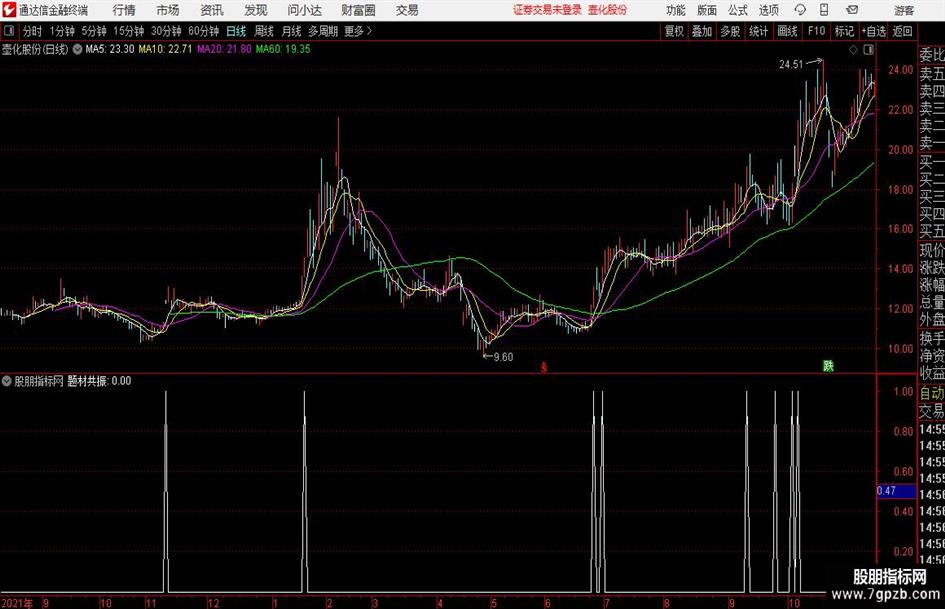Click the 返回 button
Screen dimensions: 945x609
pos(902,31)
